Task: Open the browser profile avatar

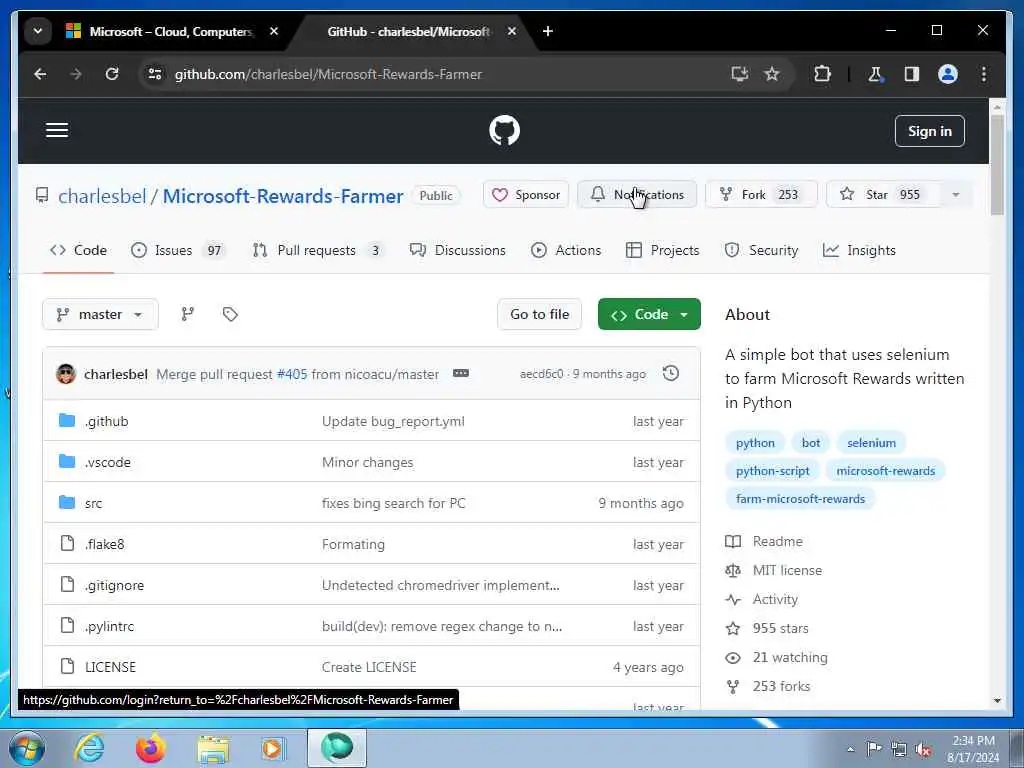Action: point(948,74)
